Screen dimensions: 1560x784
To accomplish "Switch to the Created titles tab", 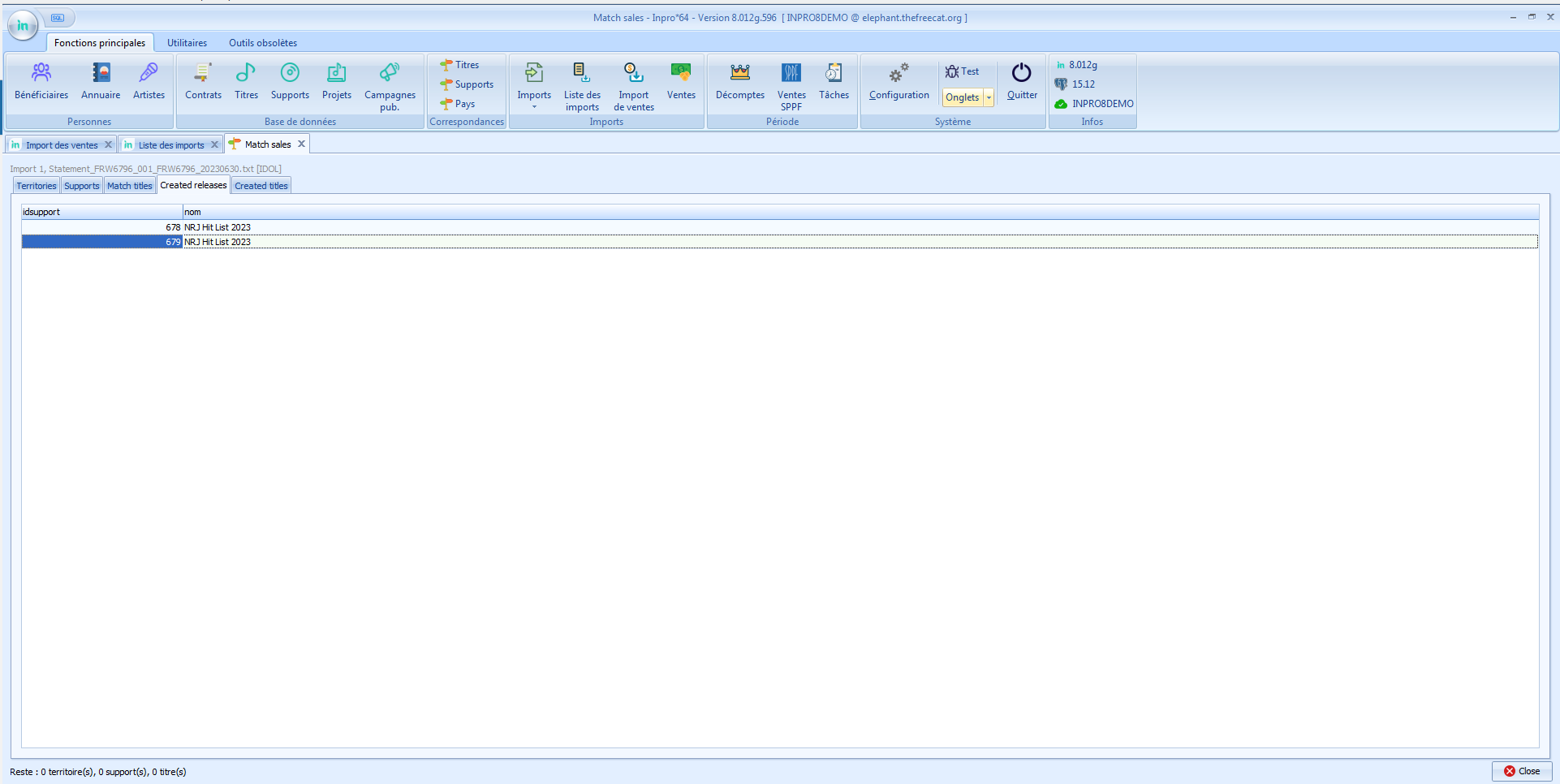I will (261, 186).
